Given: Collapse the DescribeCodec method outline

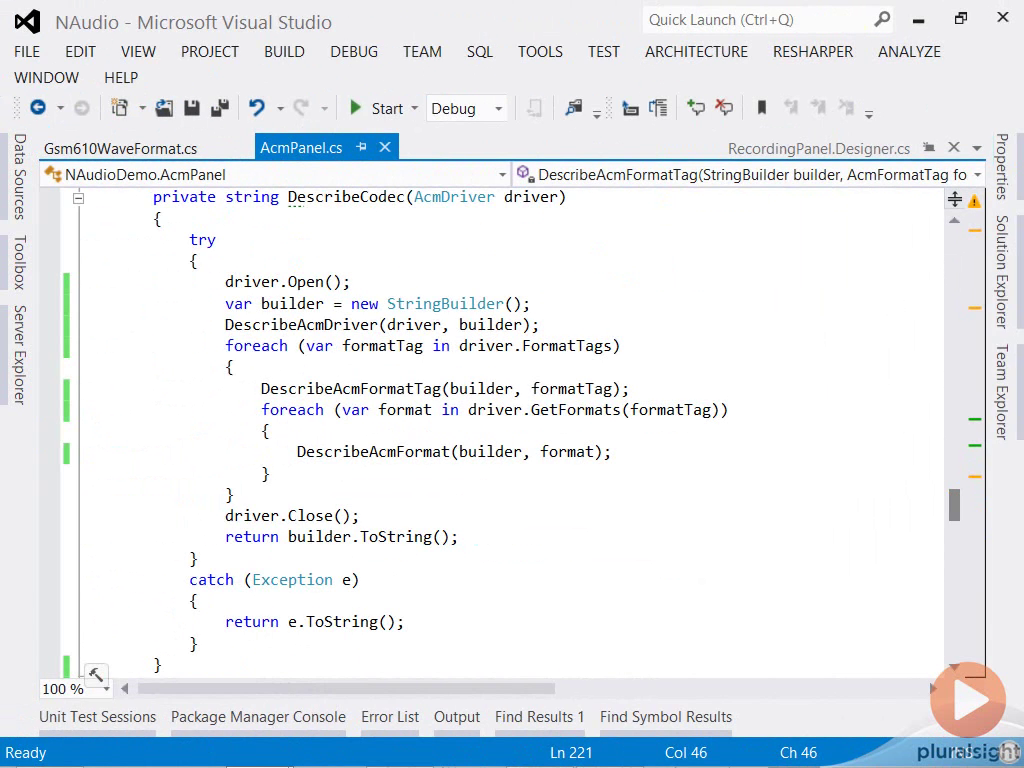Looking at the screenshot, I should [78, 198].
